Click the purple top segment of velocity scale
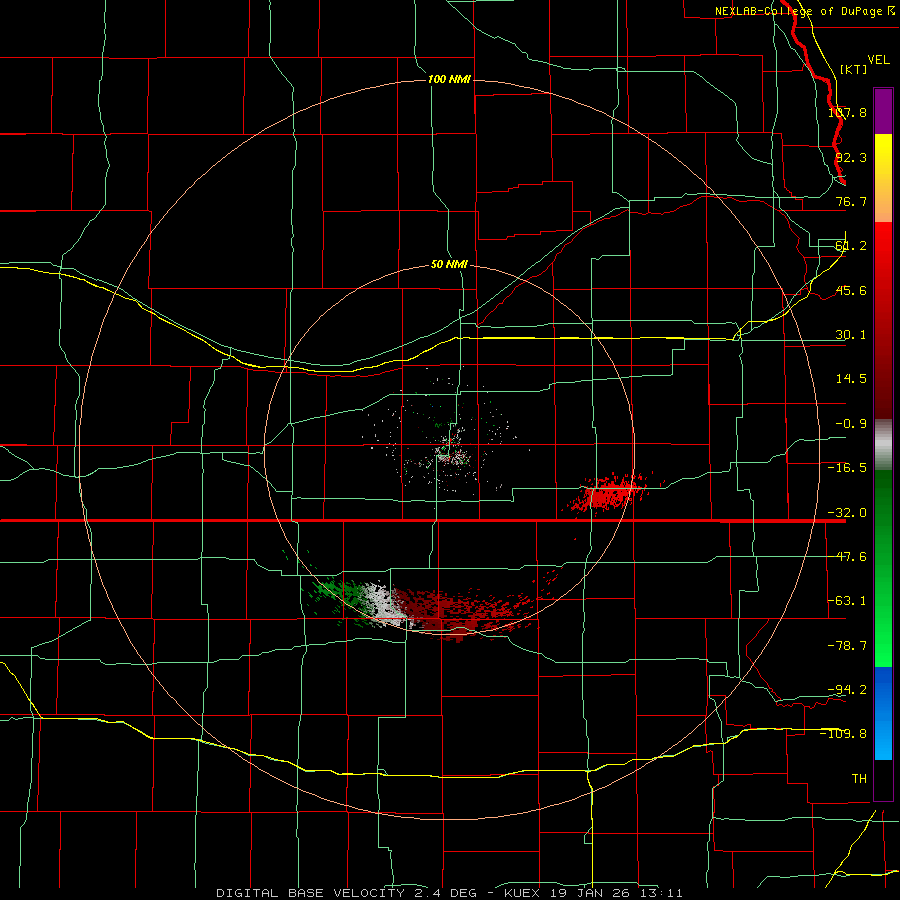 coord(883,111)
